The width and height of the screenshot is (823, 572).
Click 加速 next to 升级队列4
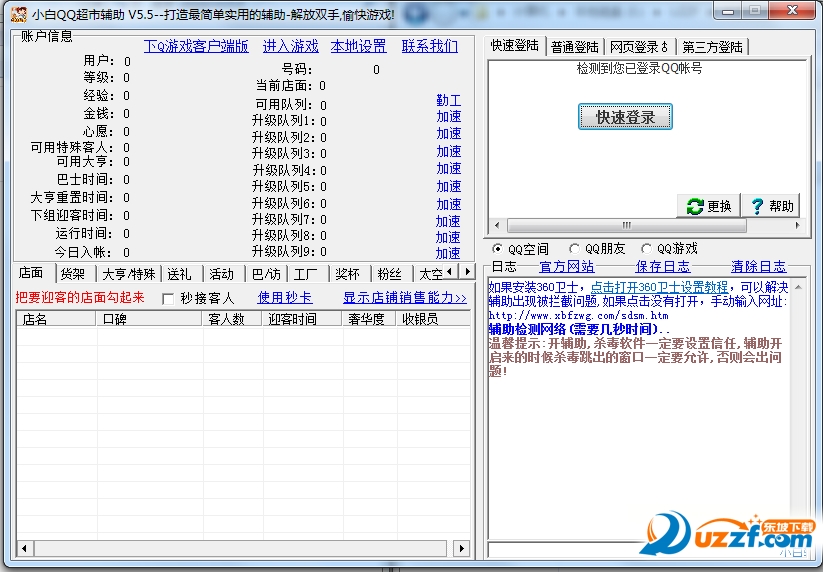448,168
